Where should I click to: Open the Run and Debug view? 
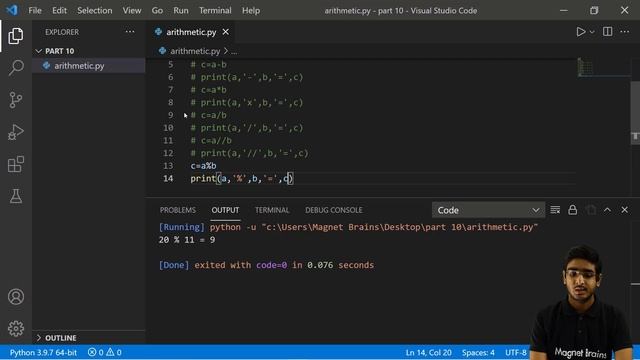pos(16,132)
